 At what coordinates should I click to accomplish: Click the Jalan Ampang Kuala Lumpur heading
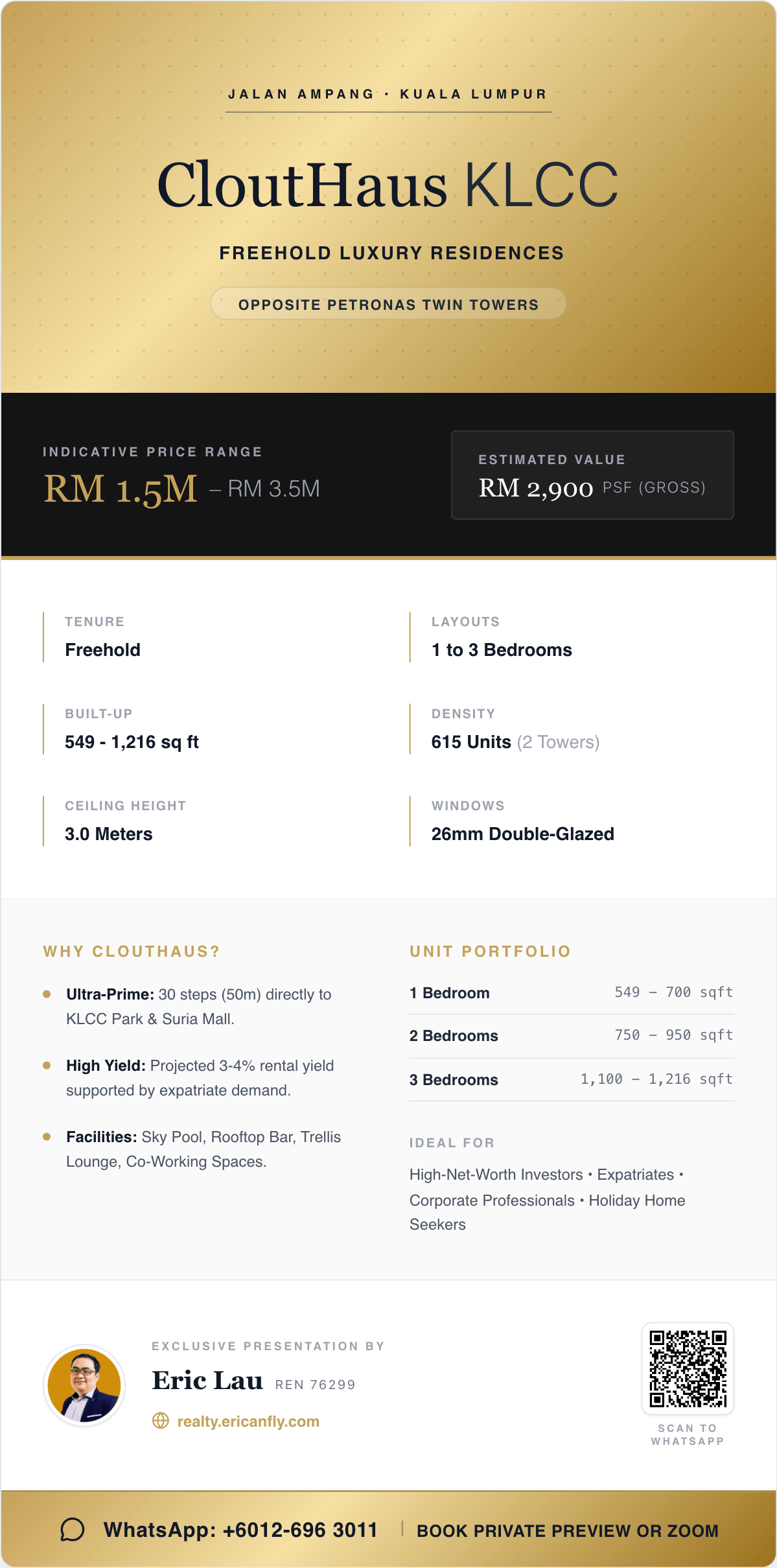point(388,95)
